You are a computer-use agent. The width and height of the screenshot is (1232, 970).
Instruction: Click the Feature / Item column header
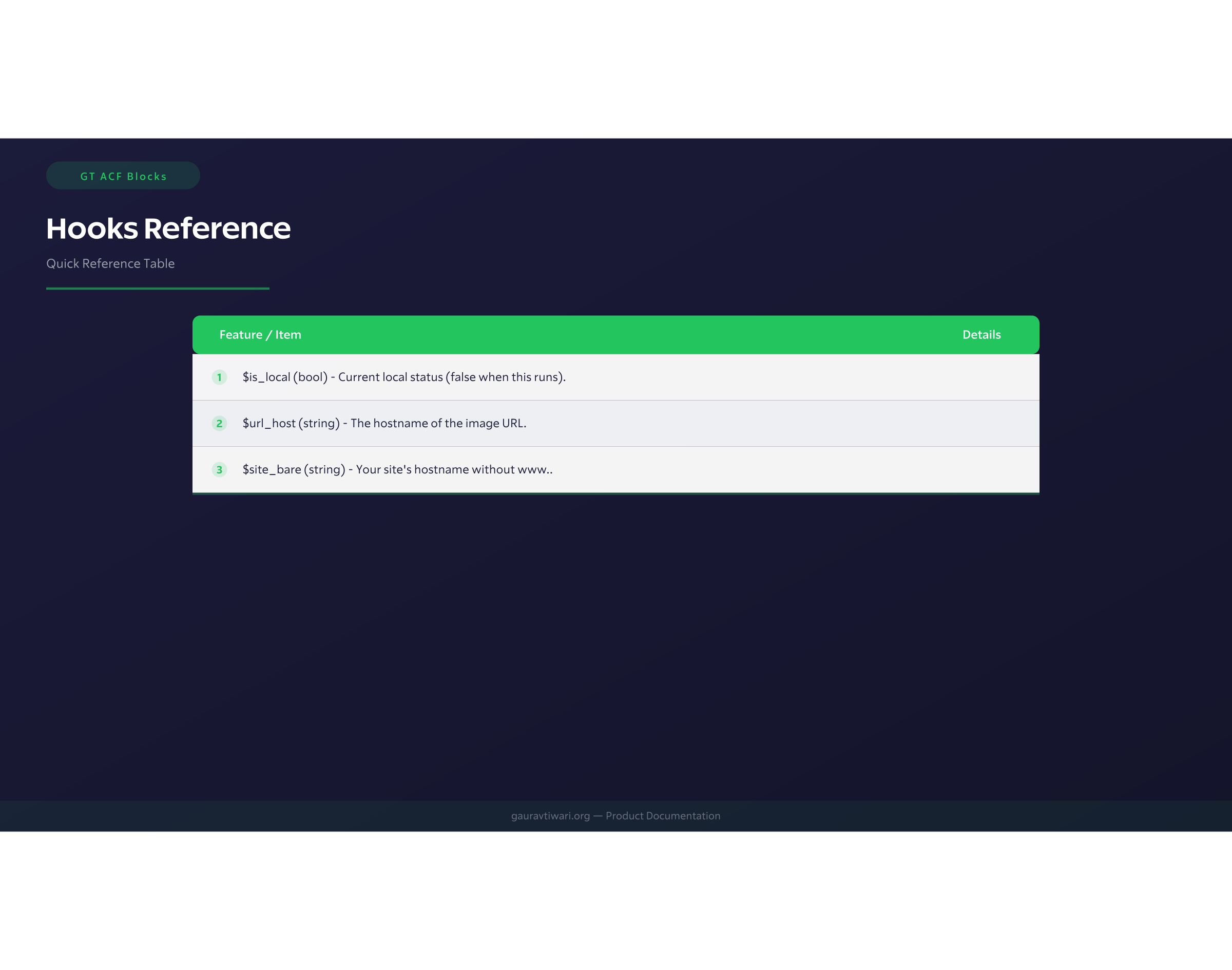point(260,335)
